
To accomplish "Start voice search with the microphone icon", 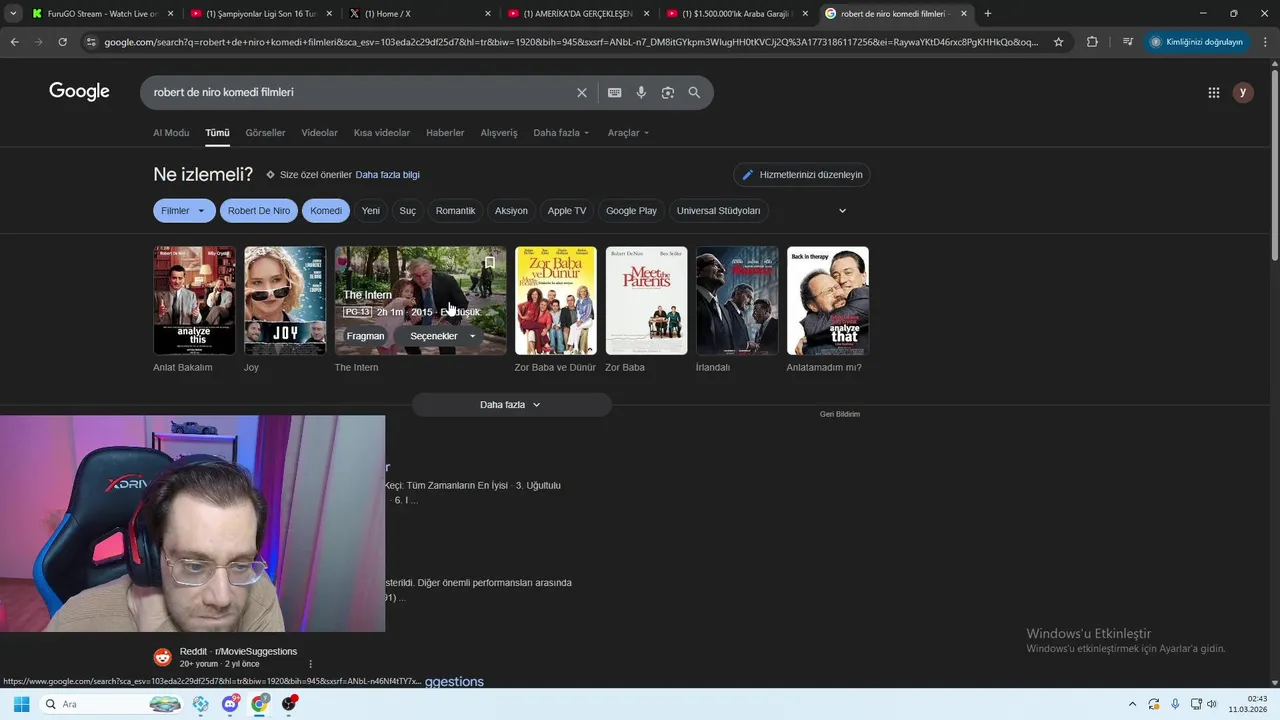I will [641, 93].
